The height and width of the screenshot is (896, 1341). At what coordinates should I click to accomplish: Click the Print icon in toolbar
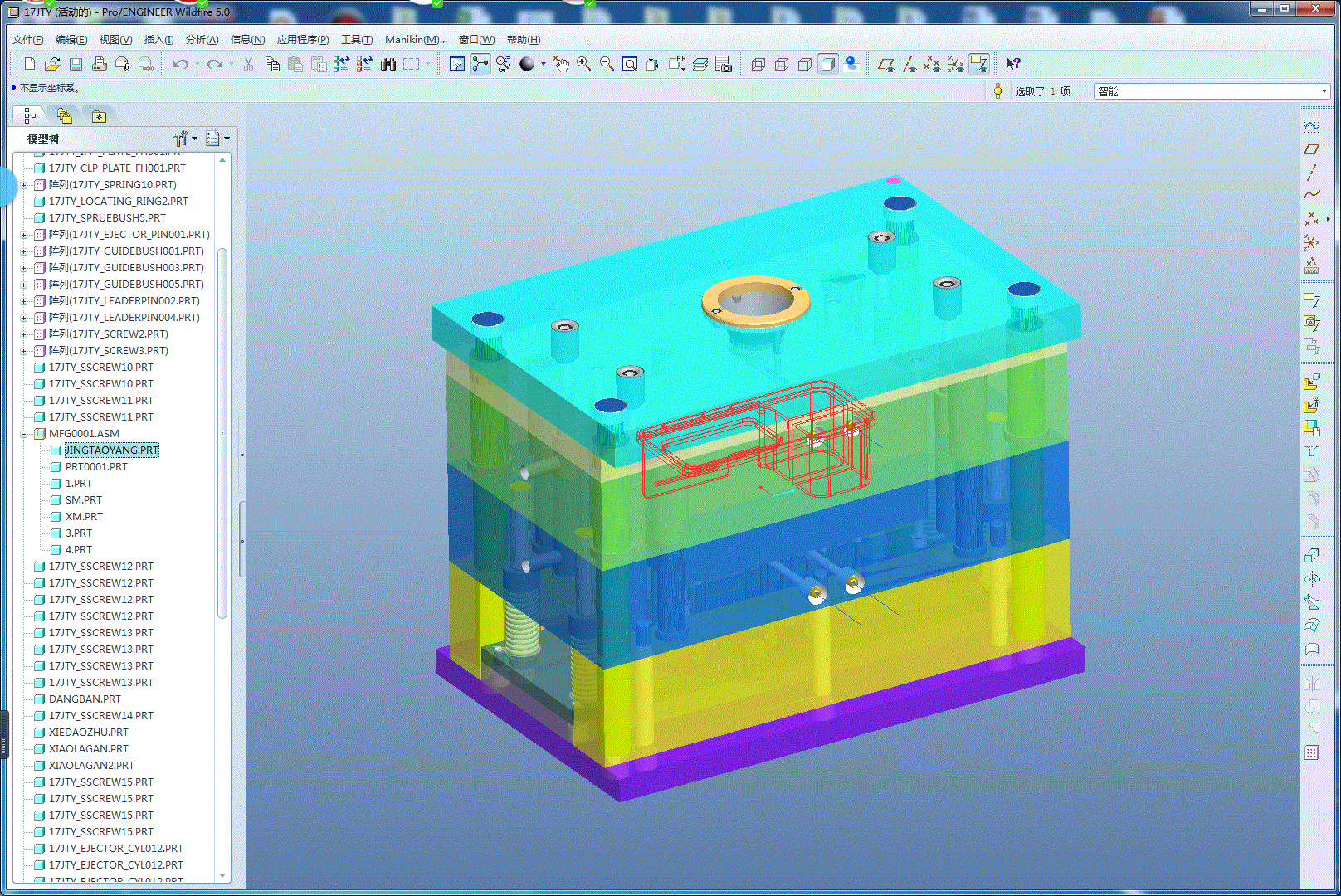99,64
